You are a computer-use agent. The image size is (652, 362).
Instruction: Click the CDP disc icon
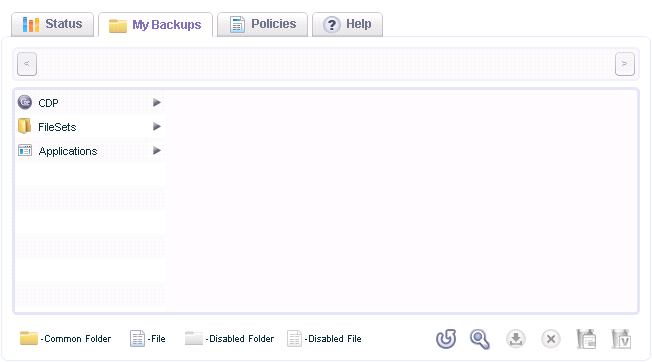point(25,102)
